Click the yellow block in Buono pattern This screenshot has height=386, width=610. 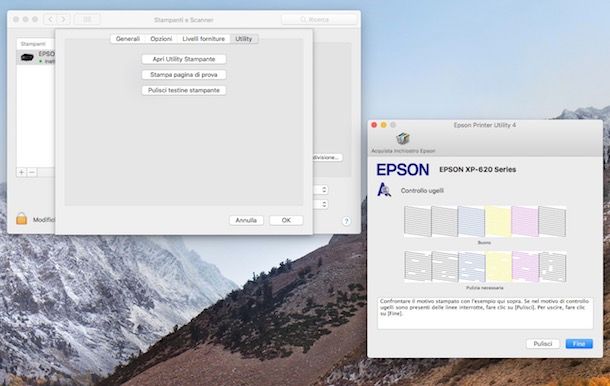498,221
